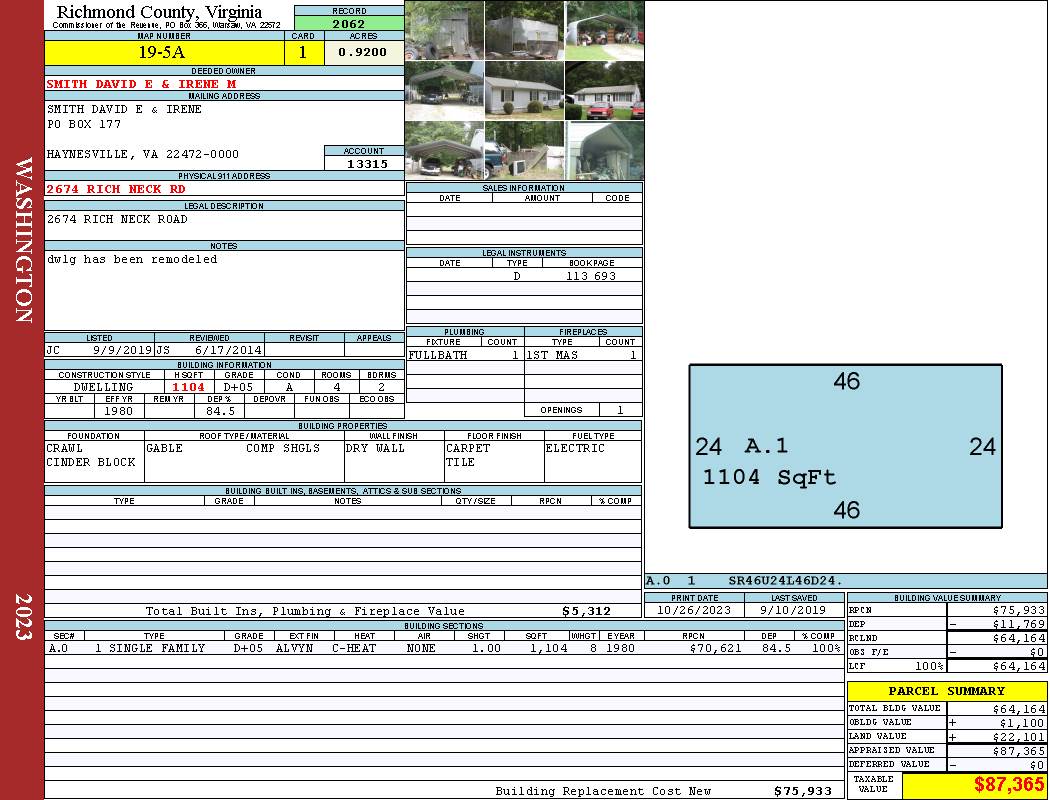Select grade D+05 in Building Information
Image resolution: width=1050 pixels, height=800 pixels.
pyautogui.click(x=238, y=387)
